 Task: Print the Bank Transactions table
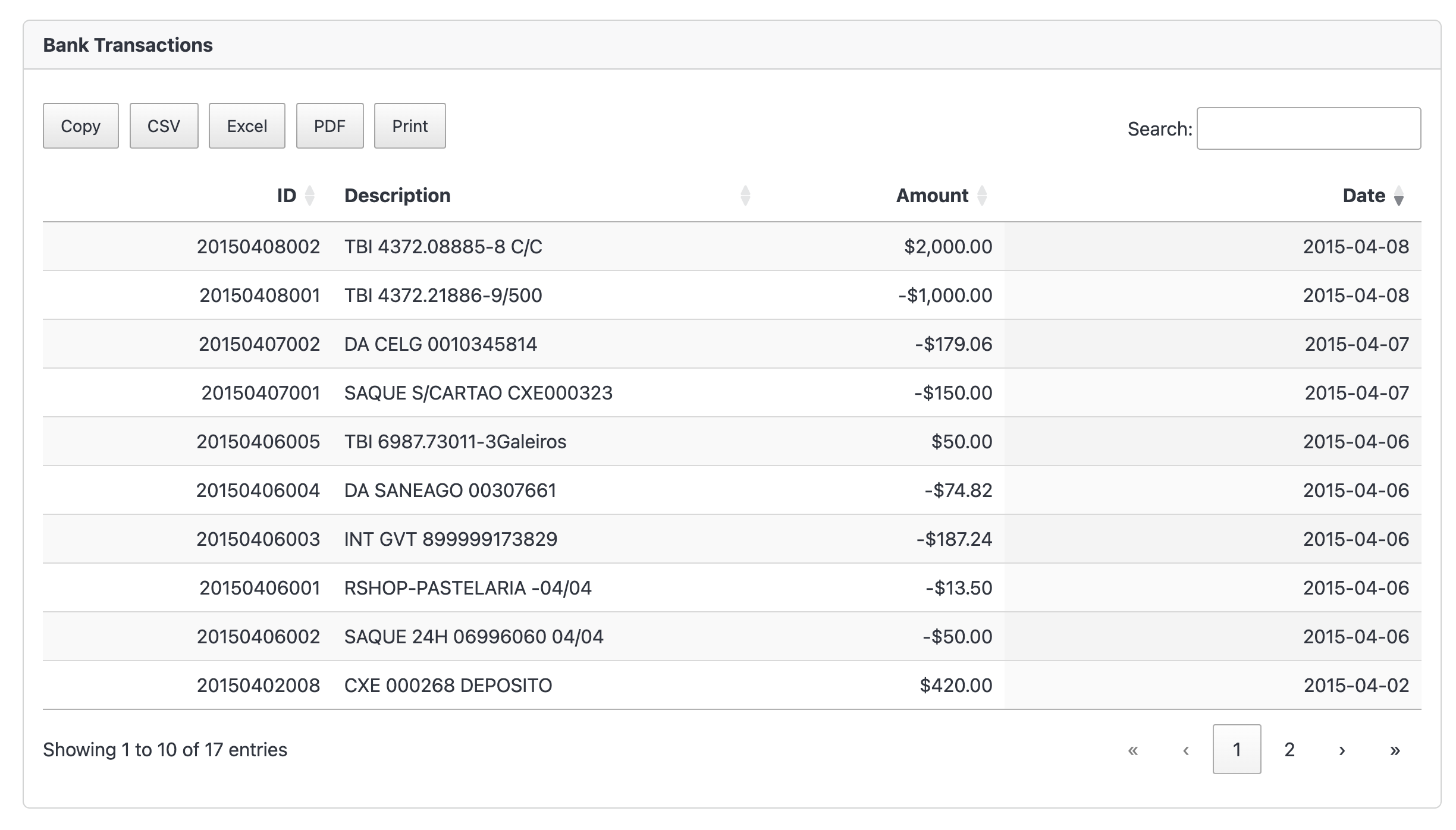[x=409, y=126]
